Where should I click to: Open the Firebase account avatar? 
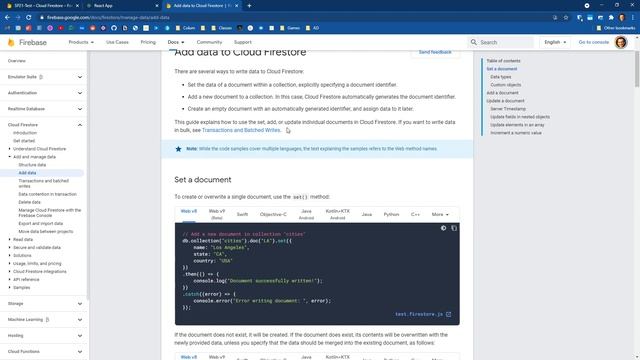pos(621,42)
